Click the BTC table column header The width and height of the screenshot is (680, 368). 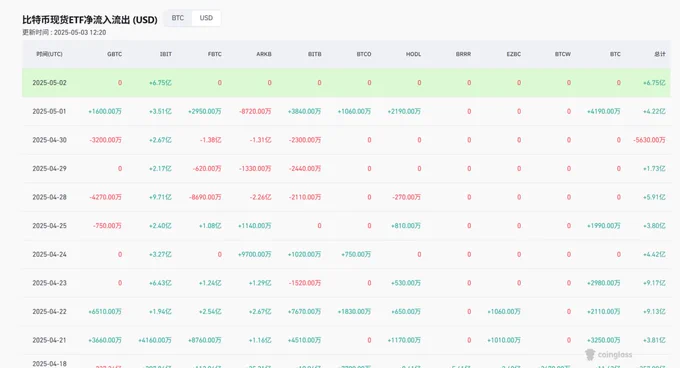coord(615,54)
